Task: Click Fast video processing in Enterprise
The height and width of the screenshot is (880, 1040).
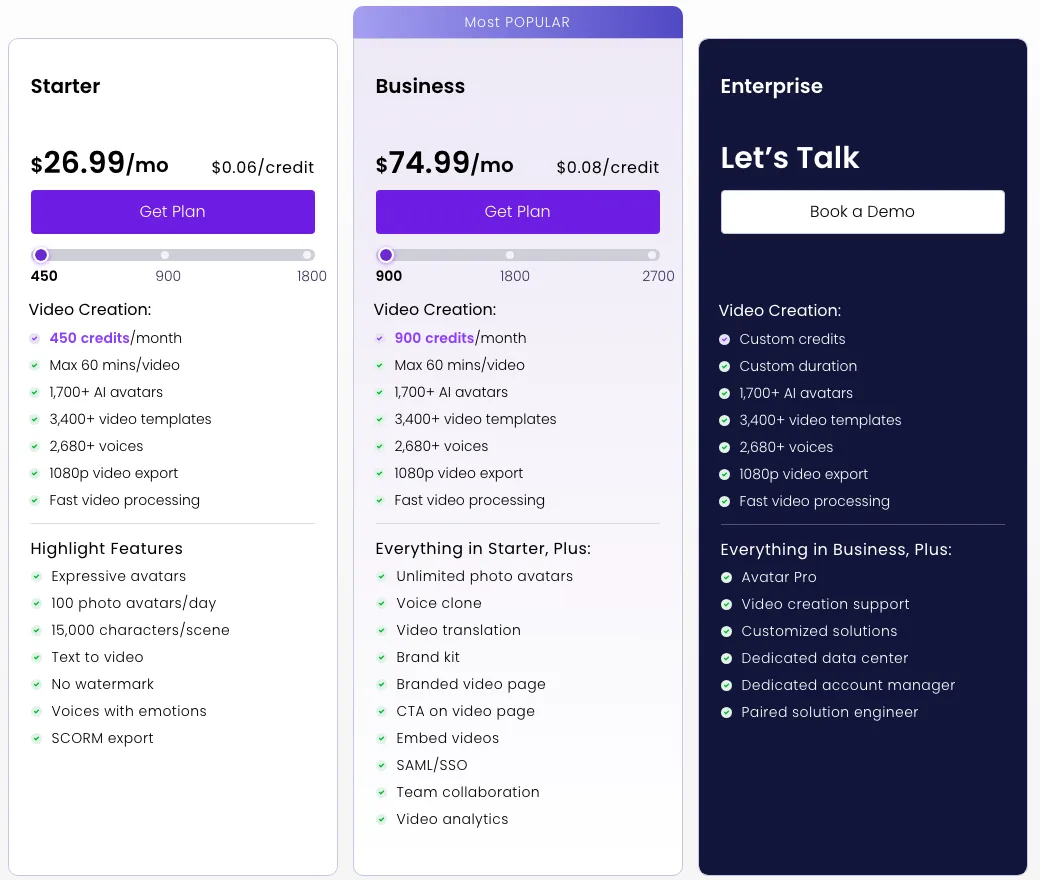Action: point(814,501)
